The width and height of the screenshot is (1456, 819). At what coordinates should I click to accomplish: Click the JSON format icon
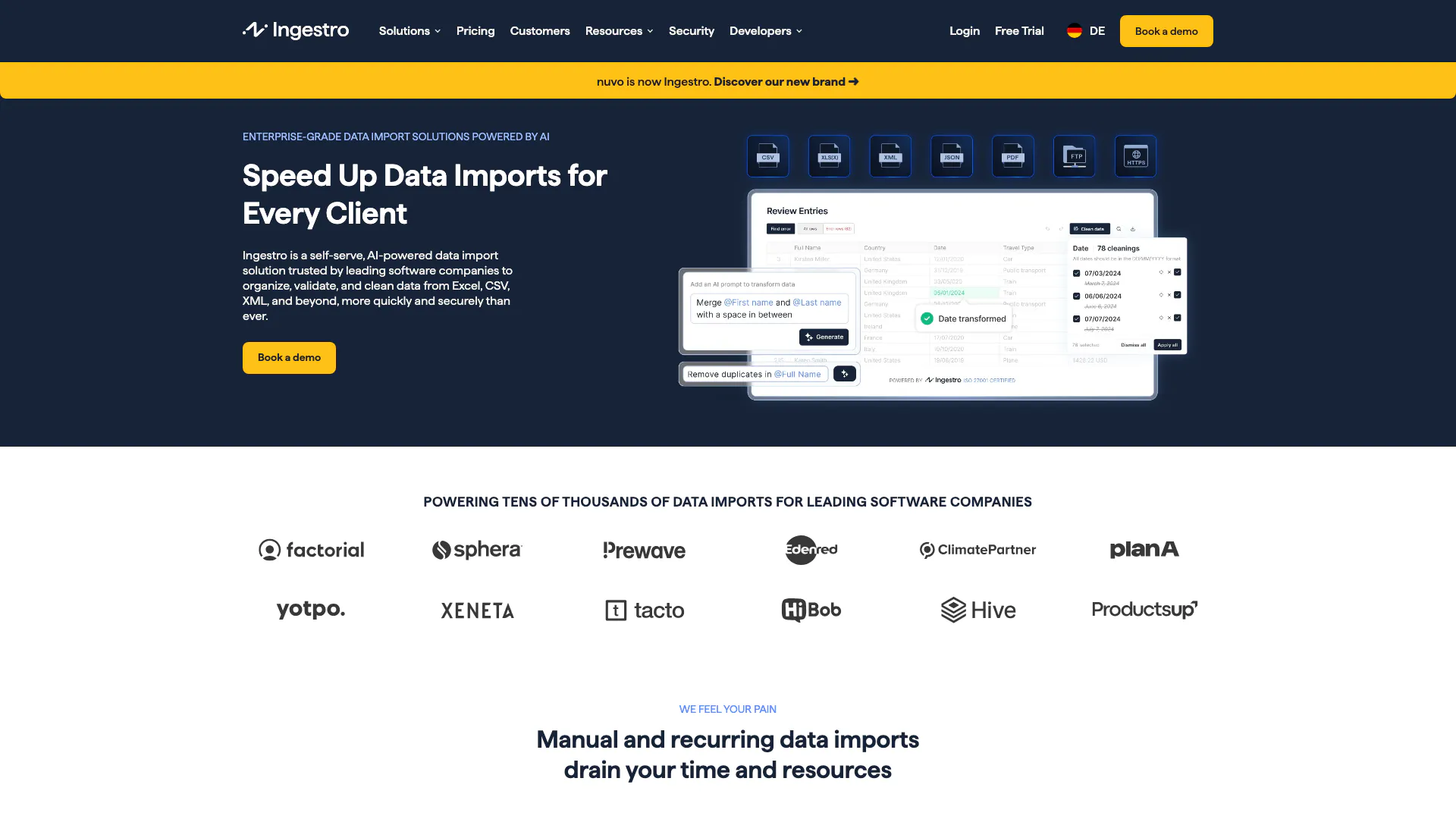click(951, 156)
